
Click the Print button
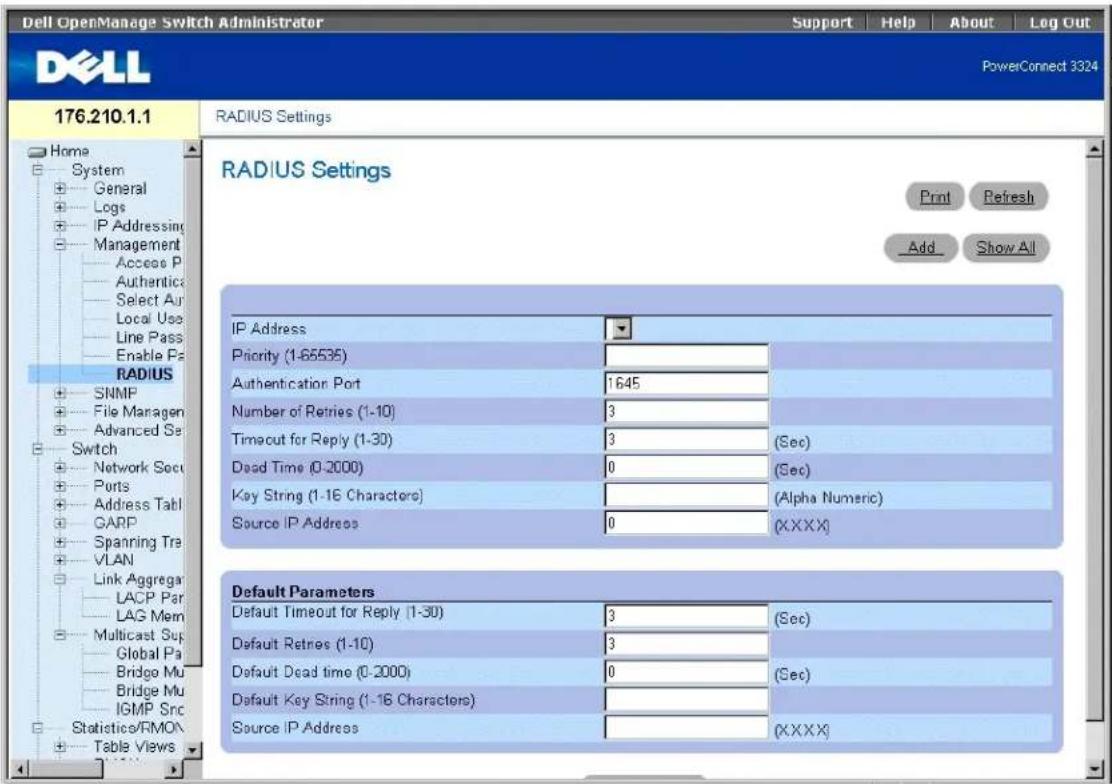935,197
